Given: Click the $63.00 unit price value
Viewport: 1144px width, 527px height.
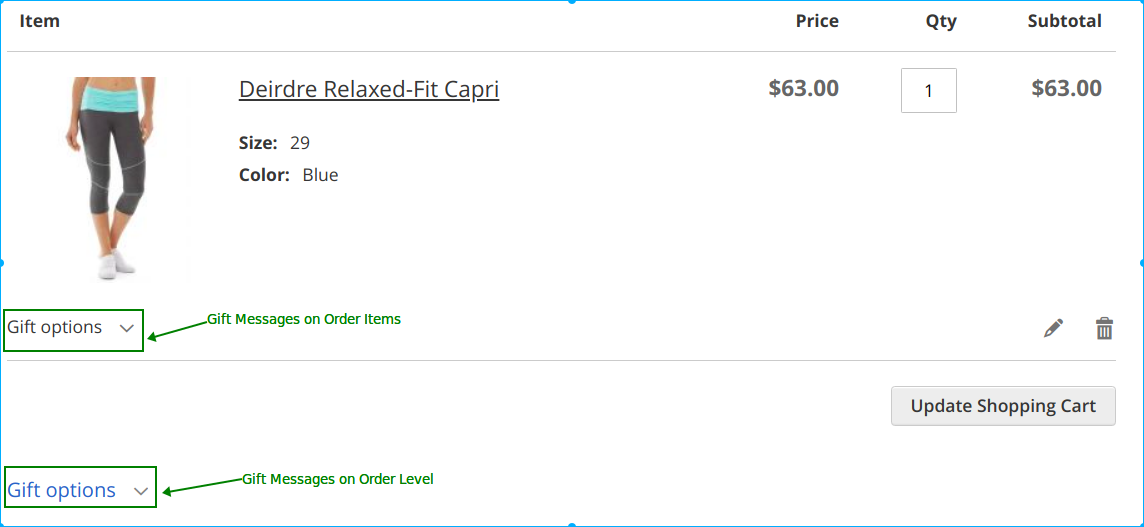Looking at the screenshot, I should [803, 88].
